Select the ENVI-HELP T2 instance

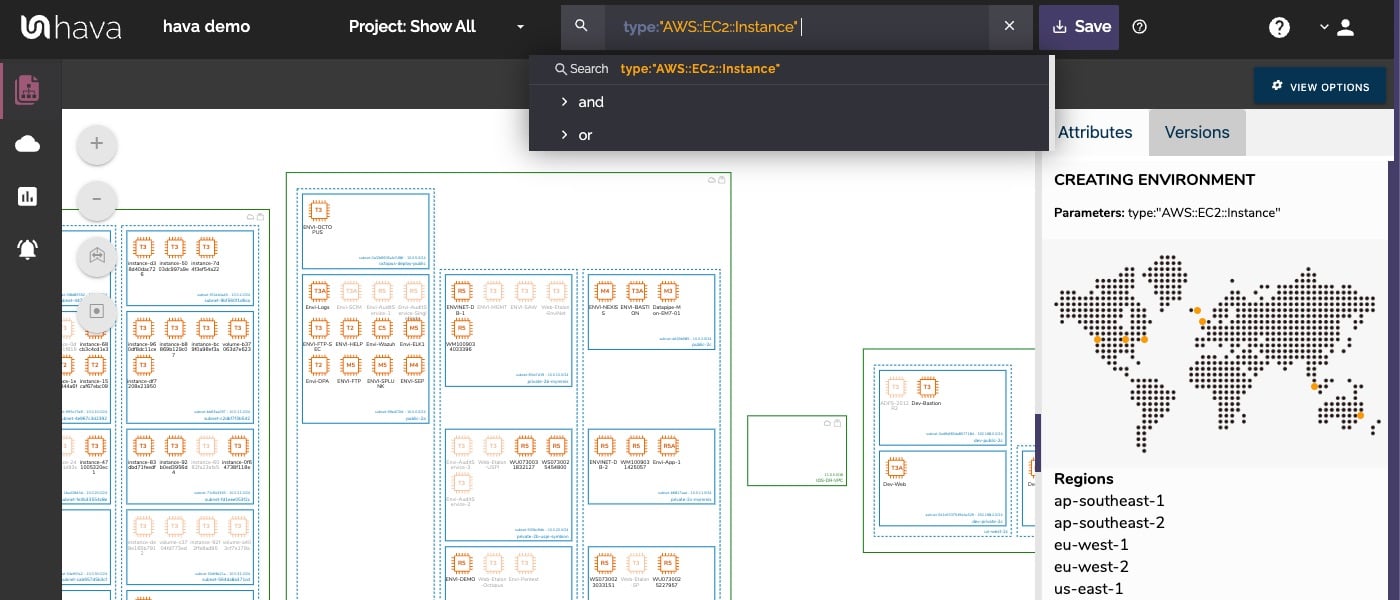point(350,328)
